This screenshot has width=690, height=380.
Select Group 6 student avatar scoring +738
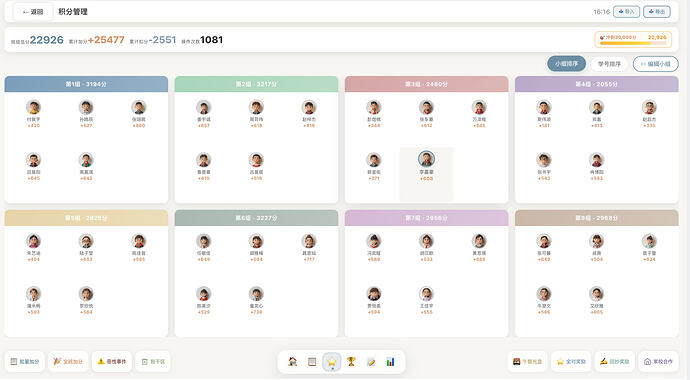pos(256,294)
